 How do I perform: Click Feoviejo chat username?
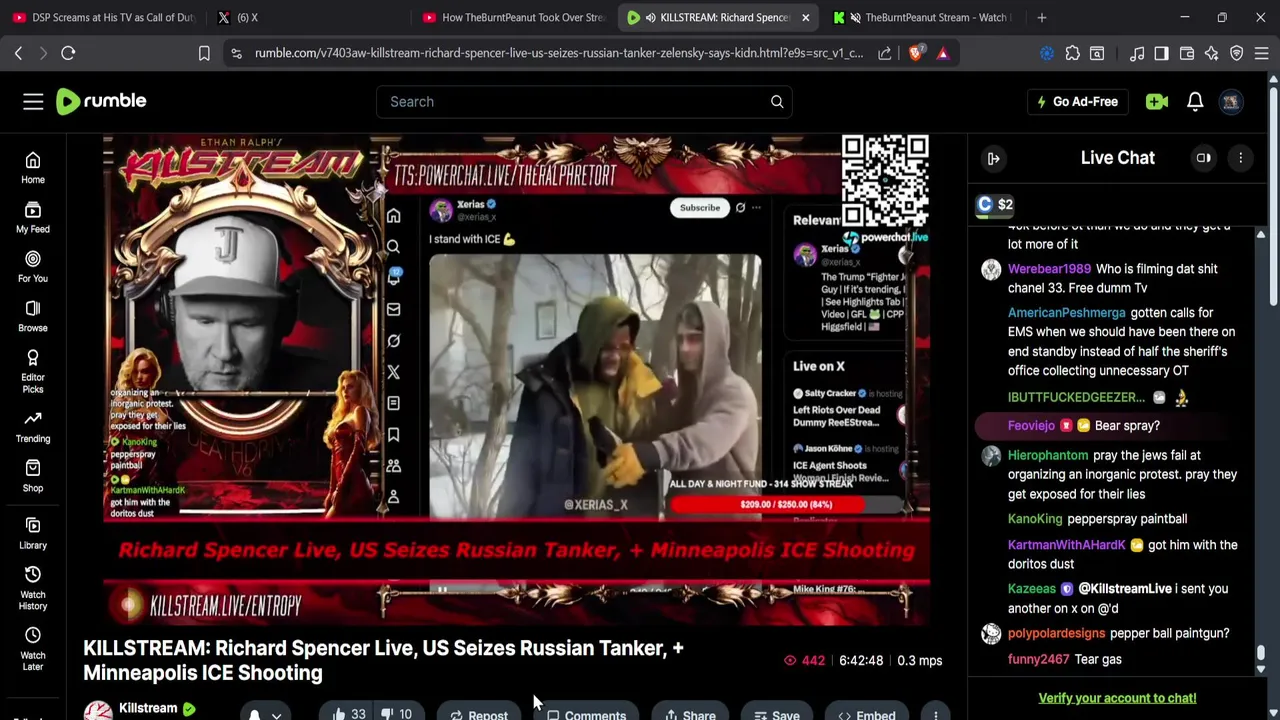point(1031,426)
